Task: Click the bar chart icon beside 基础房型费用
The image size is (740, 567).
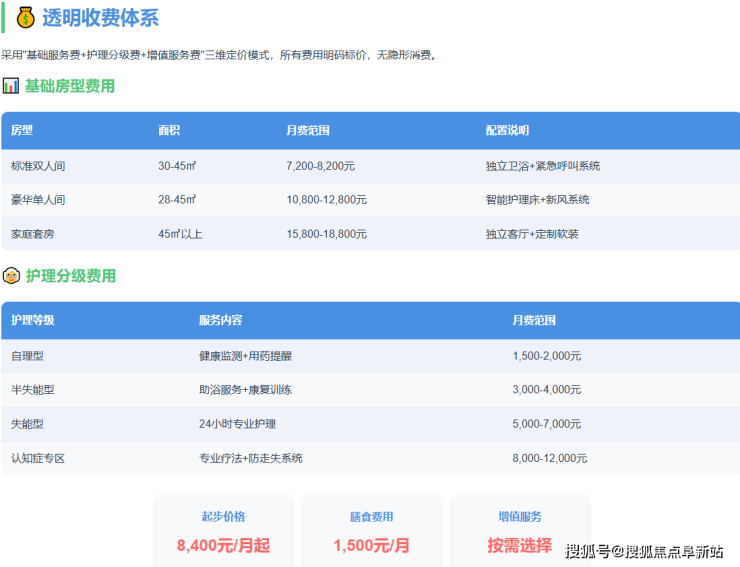Action: coord(11,87)
